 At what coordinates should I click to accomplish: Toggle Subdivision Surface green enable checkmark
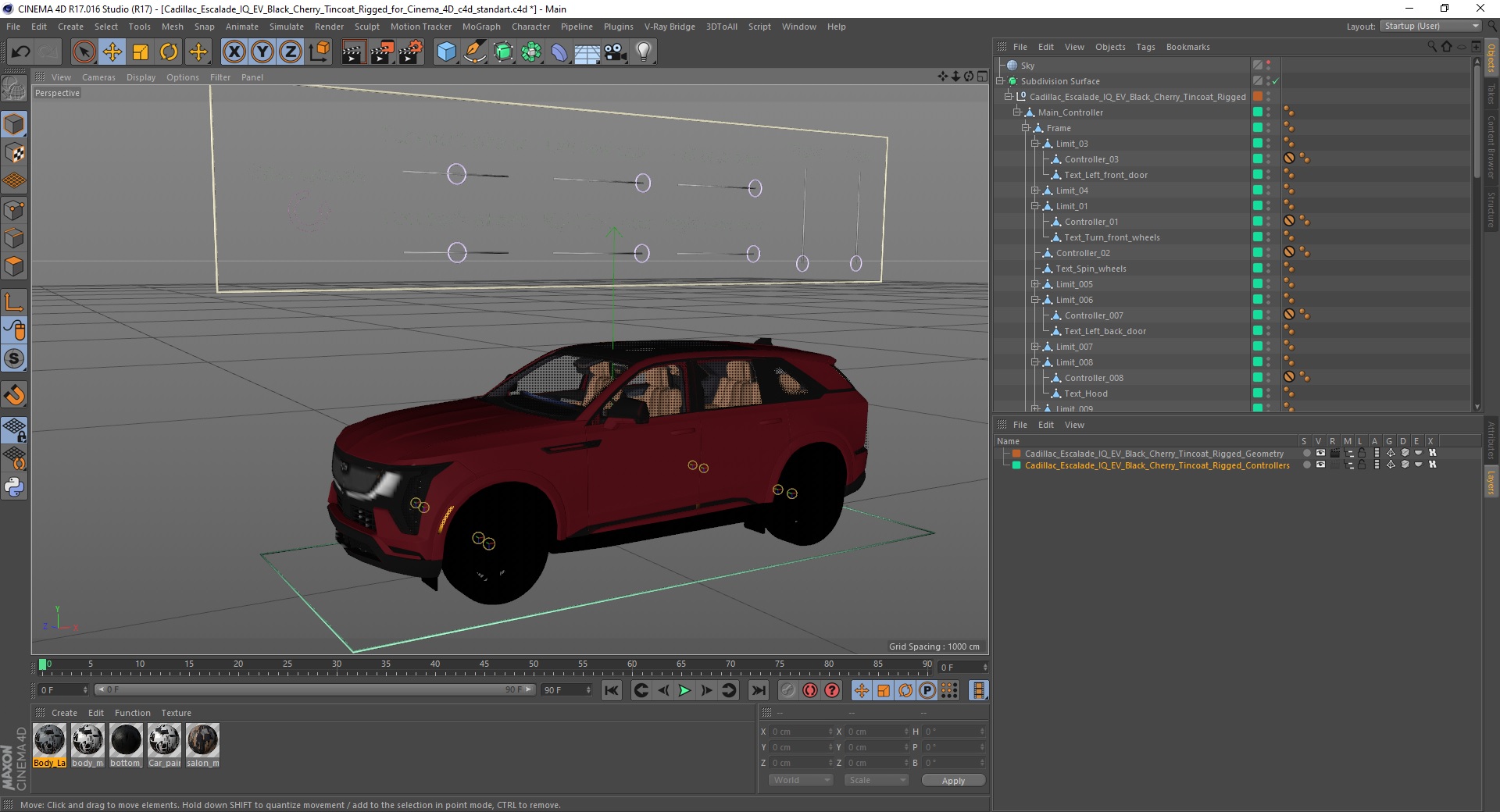point(1275,81)
